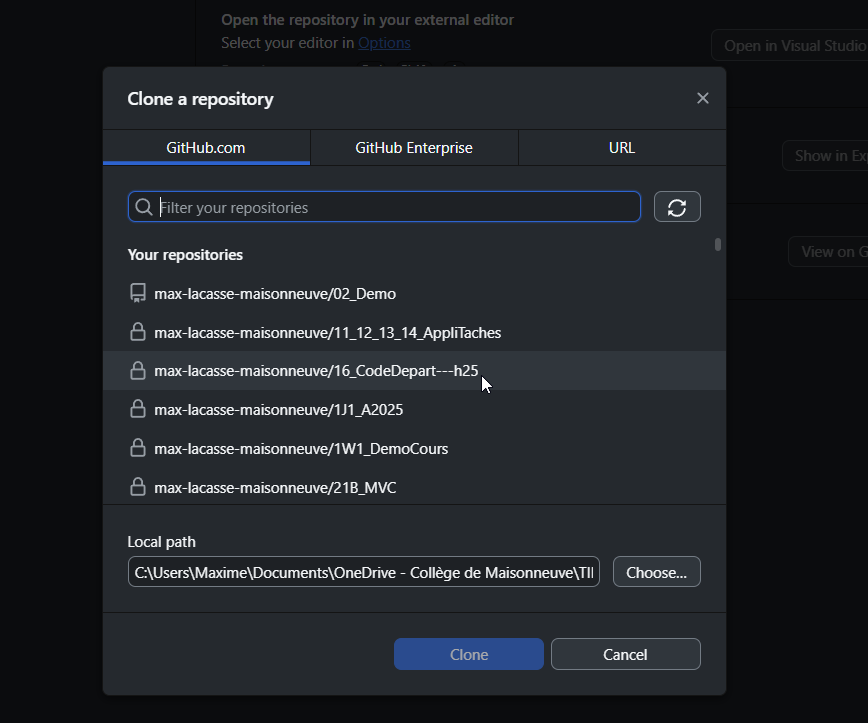
Task: Select max-lacasse-maisonneuve/21B_MVC repository
Action: click(x=414, y=487)
